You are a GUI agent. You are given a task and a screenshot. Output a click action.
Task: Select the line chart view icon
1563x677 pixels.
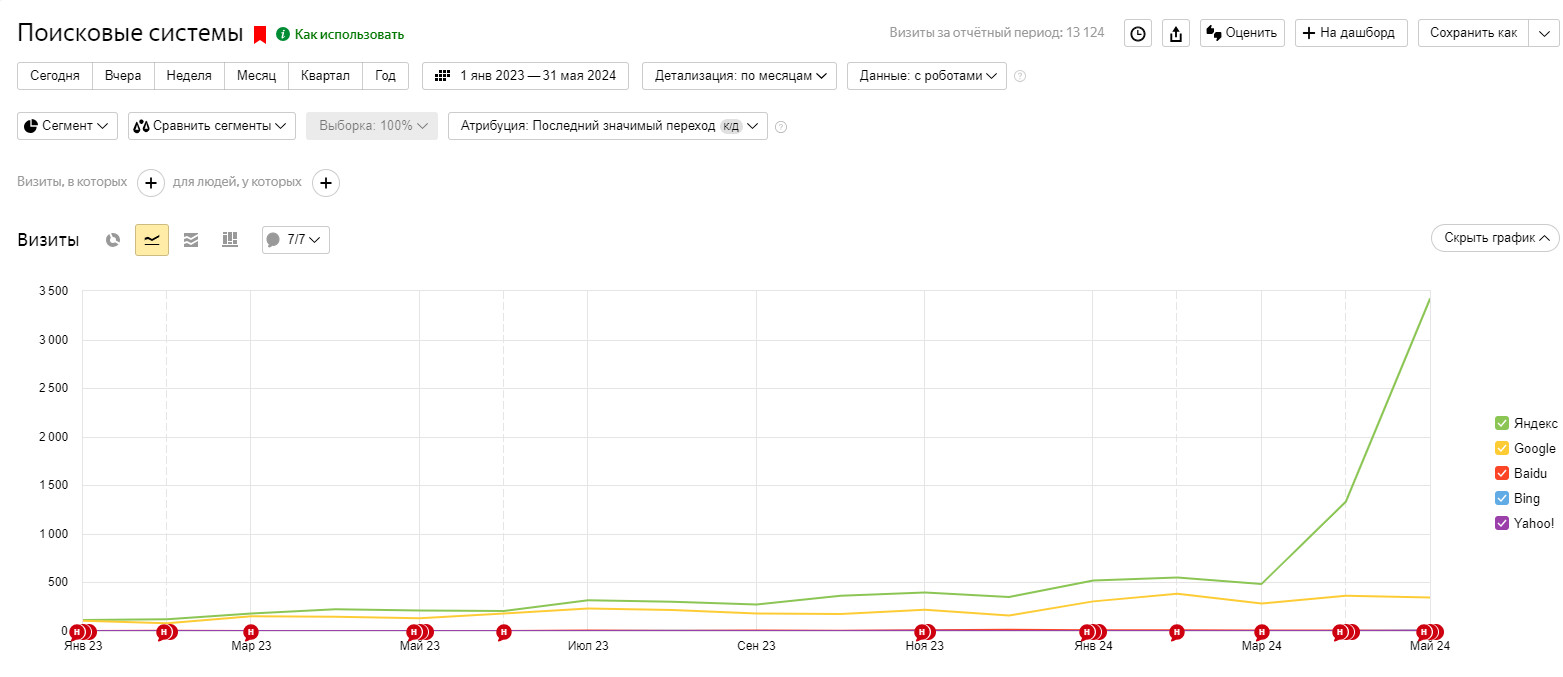[x=152, y=240]
